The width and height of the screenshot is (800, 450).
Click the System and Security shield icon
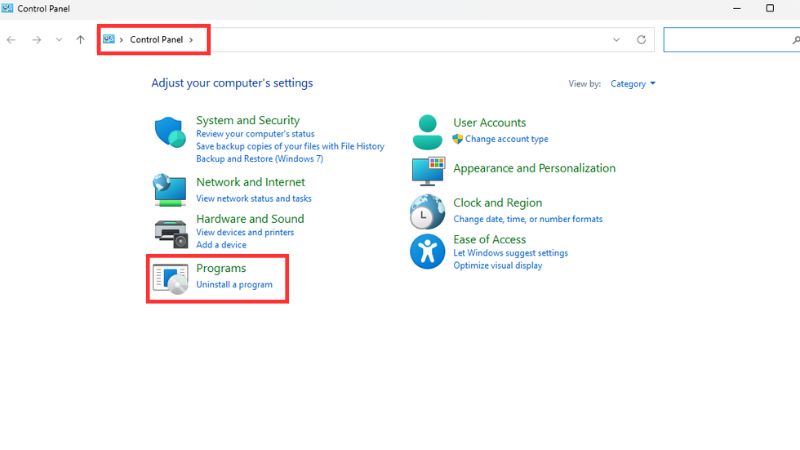pyautogui.click(x=169, y=132)
